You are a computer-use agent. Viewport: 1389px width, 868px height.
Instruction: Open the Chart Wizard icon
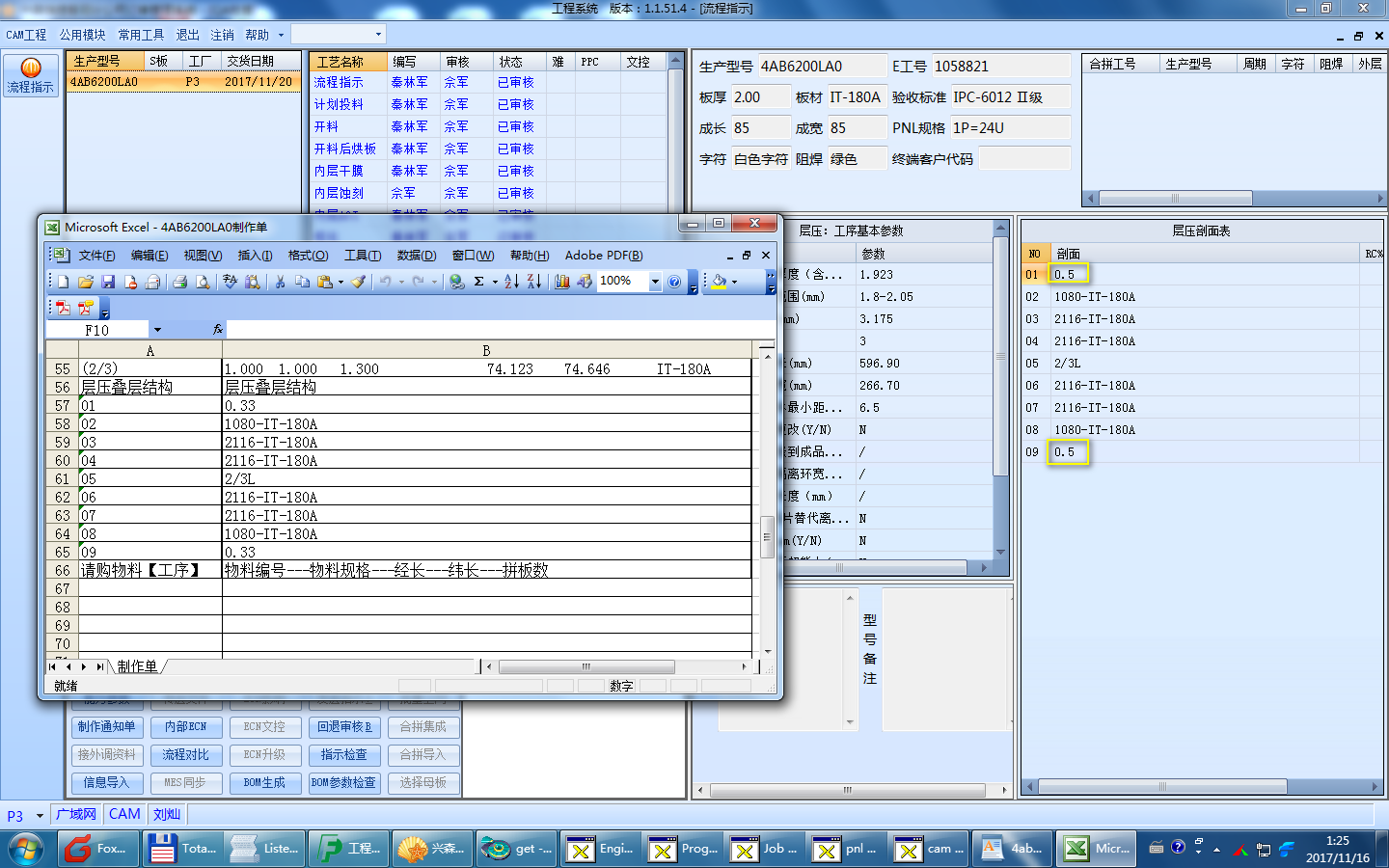pyautogui.click(x=562, y=282)
